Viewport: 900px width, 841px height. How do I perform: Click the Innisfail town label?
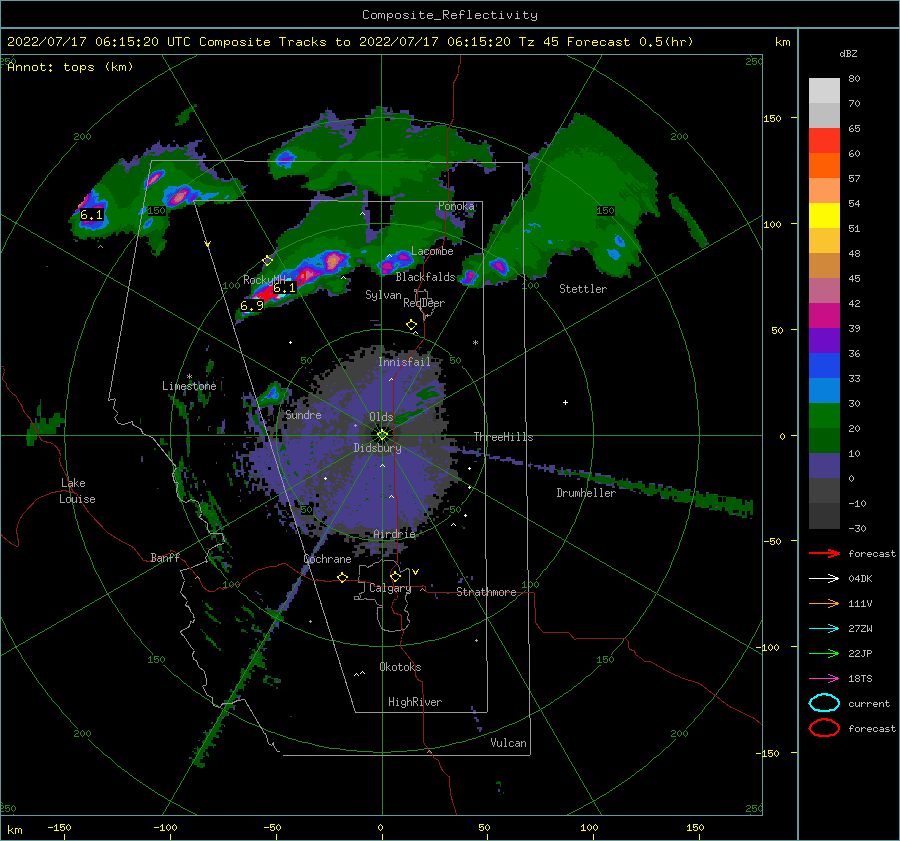[404, 362]
